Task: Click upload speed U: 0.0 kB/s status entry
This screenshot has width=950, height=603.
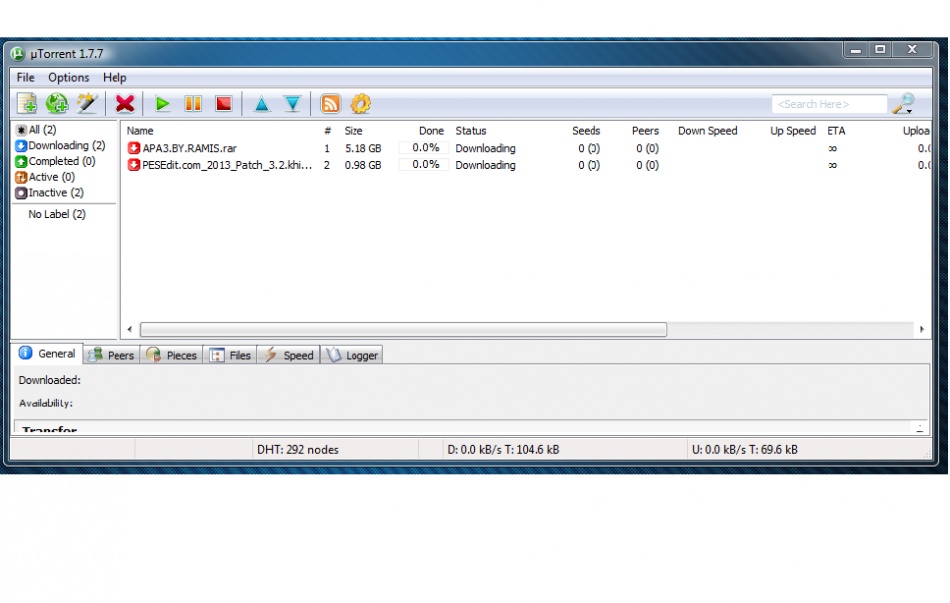Action: [x=745, y=450]
